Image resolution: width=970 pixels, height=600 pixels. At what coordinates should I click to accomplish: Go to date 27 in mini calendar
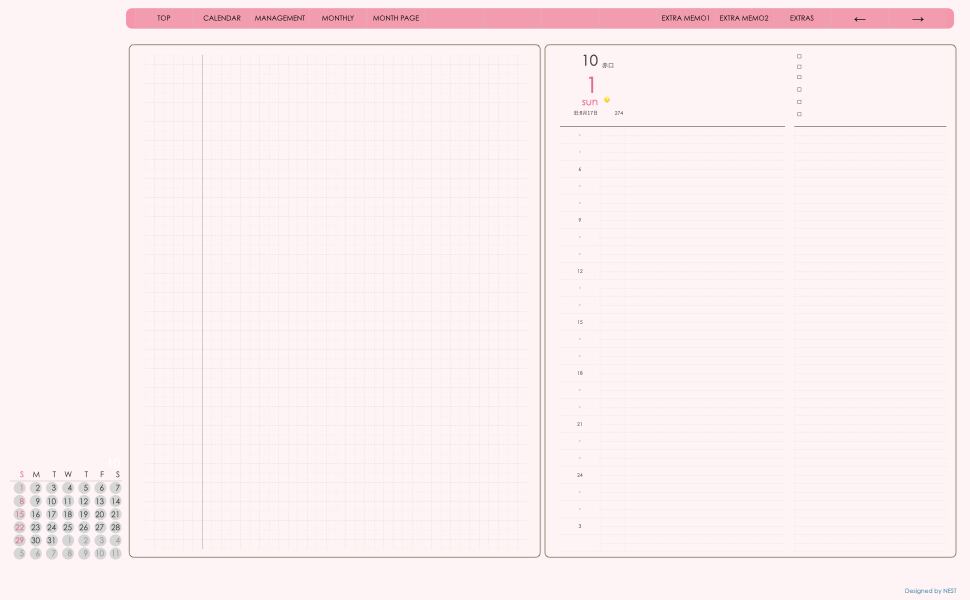[x=100, y=527]
